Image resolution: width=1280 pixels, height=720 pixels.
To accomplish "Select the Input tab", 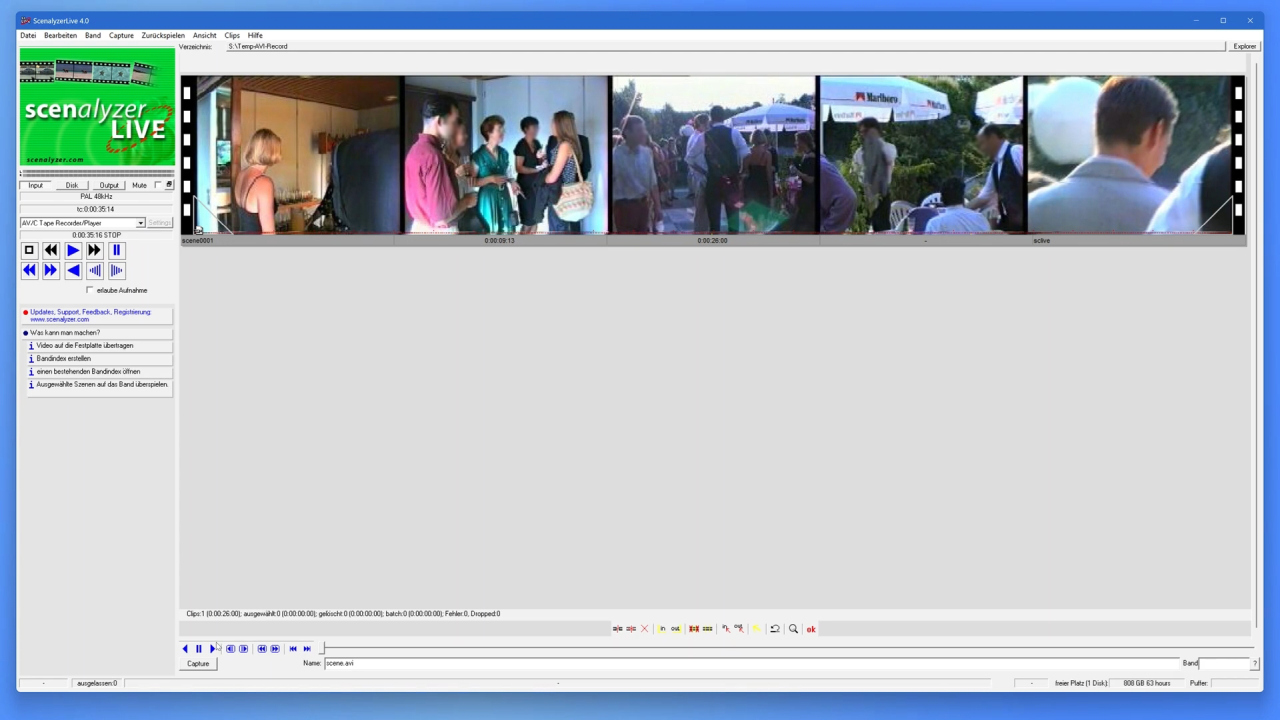I will pyautogui.click(x=35, y=185).
